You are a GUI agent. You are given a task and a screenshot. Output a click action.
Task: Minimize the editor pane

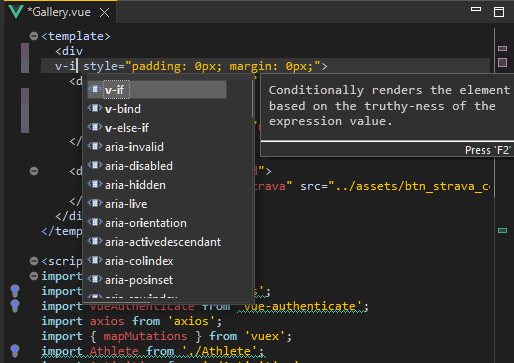(x=476, y=9)
